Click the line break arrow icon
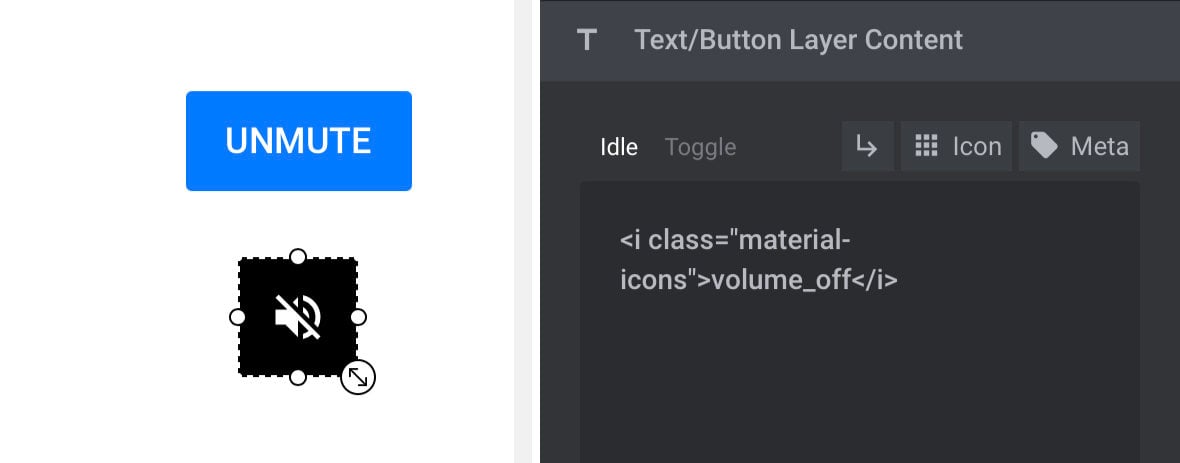This screenshot has height=463, width=1180. (868, 146)
